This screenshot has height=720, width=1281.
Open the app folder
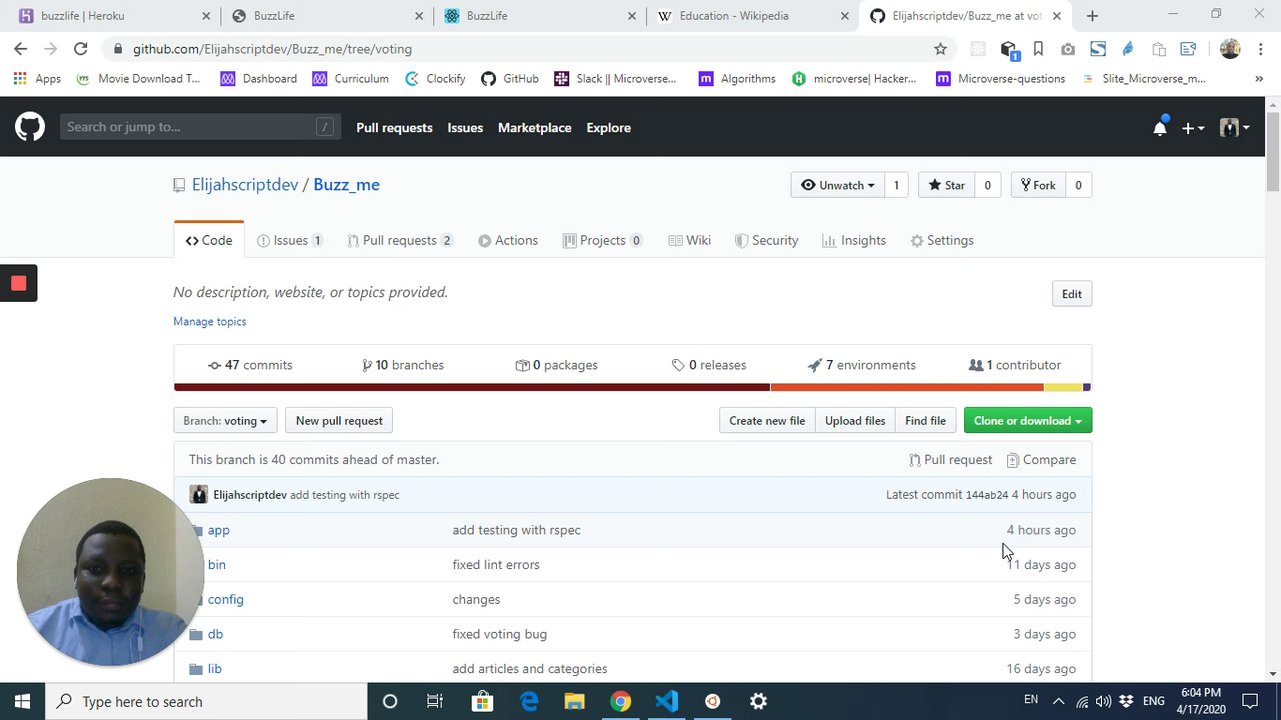pyautogui.click(x=218, y=530)
